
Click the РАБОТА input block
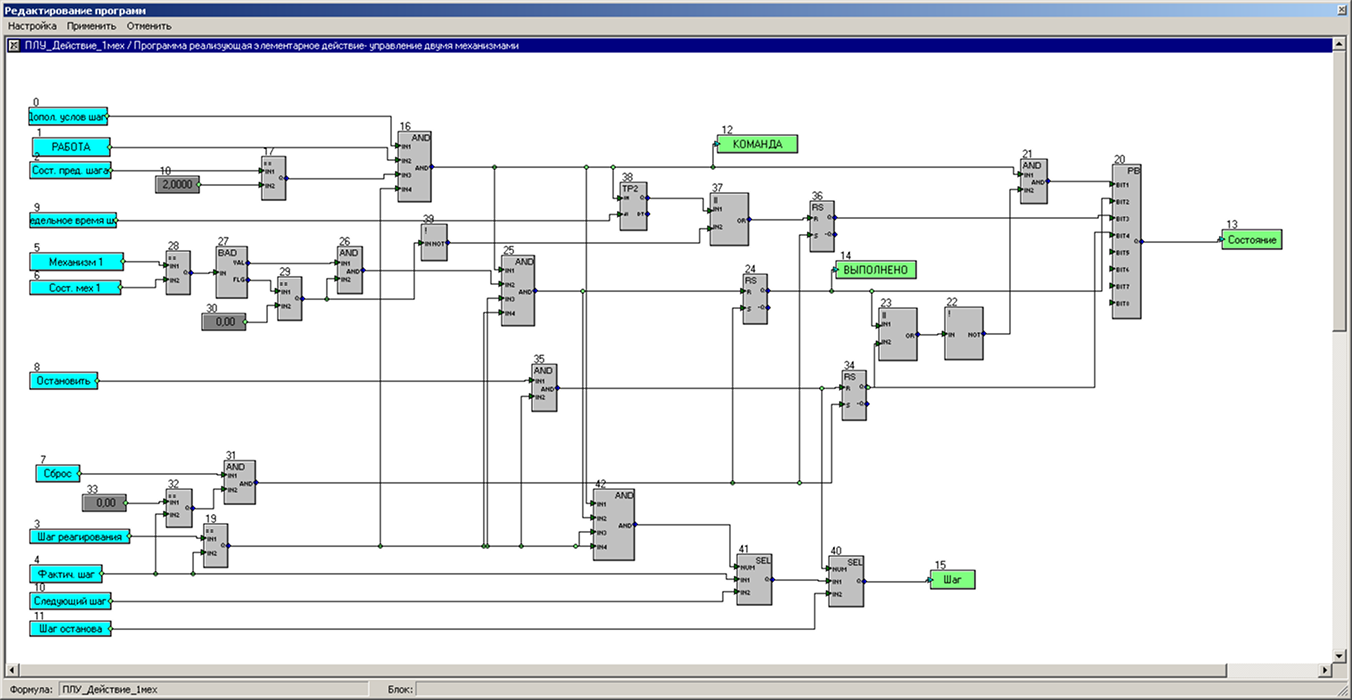point(70,147)
